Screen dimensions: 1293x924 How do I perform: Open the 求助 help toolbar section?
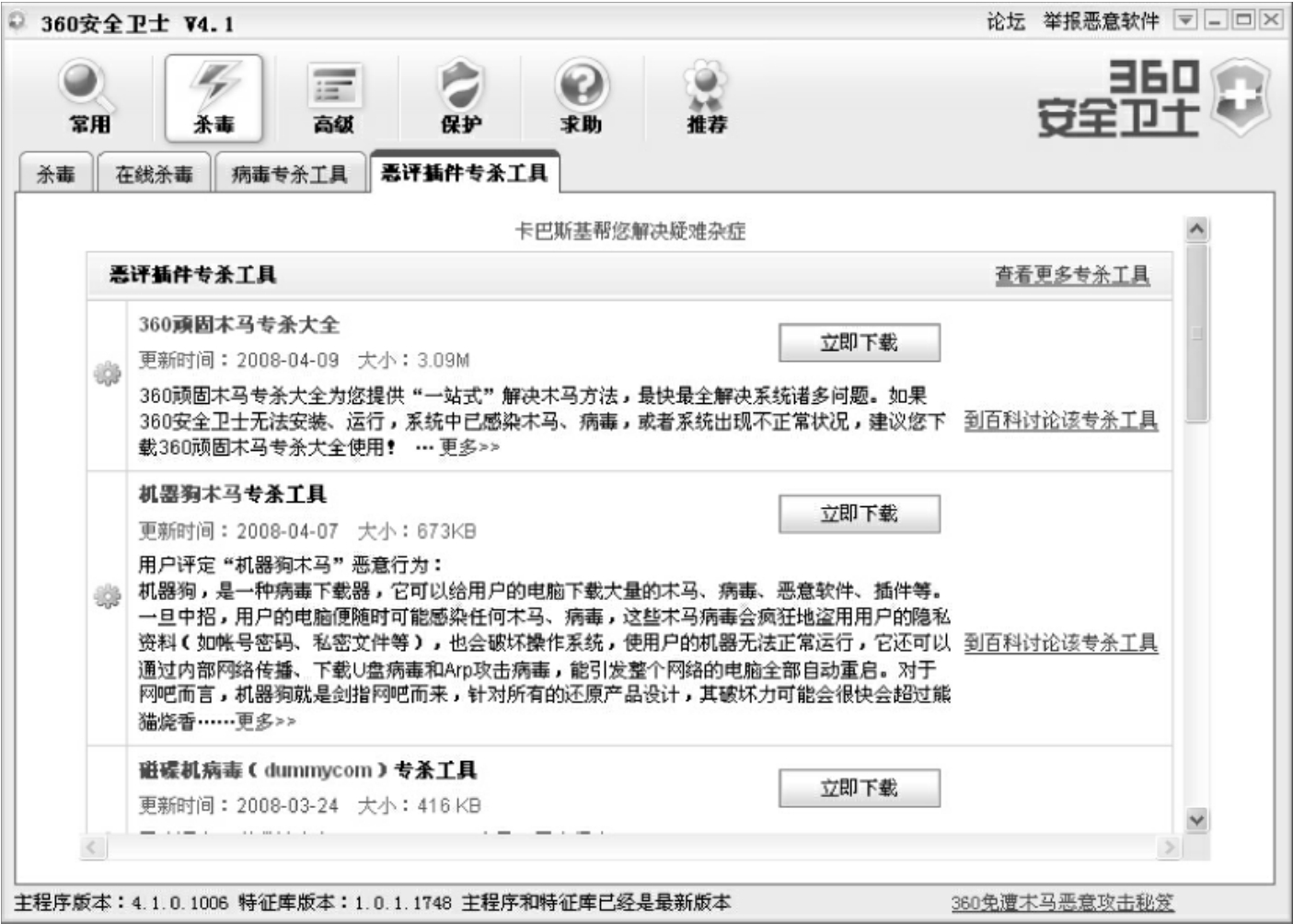click(582, 98)
